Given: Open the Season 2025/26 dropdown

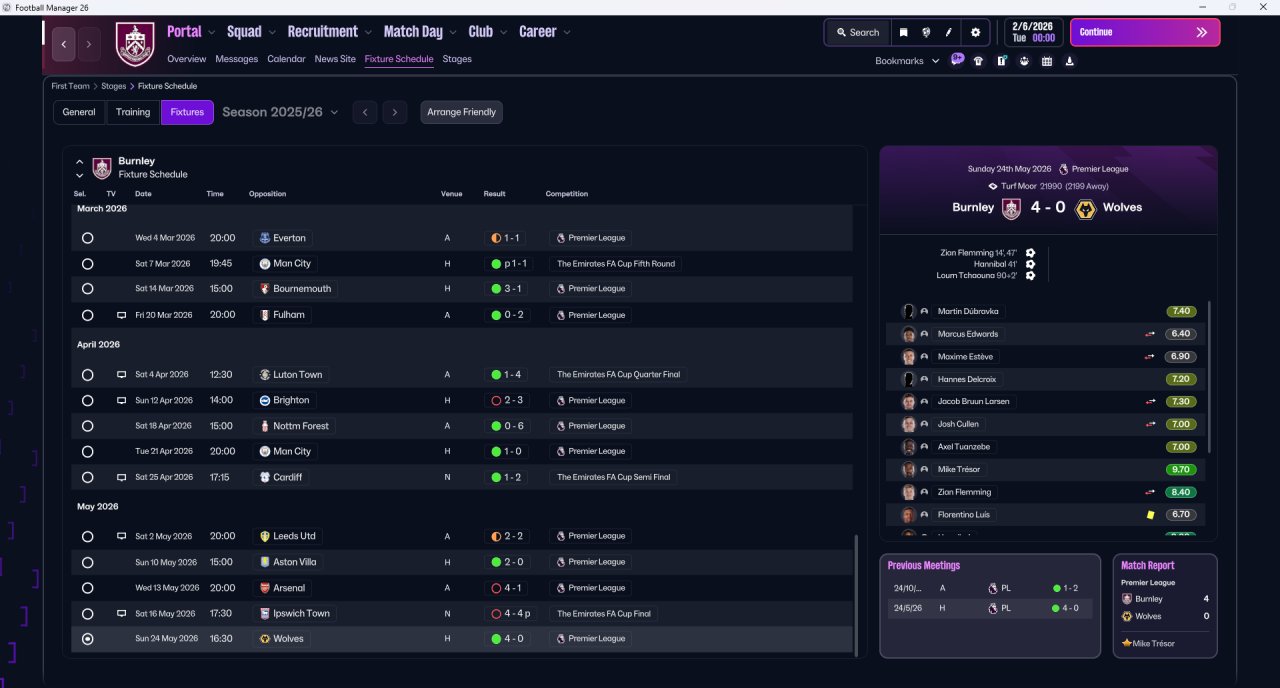Looking at the screenshot, I should pyautogui.click(x=280, y=112).
